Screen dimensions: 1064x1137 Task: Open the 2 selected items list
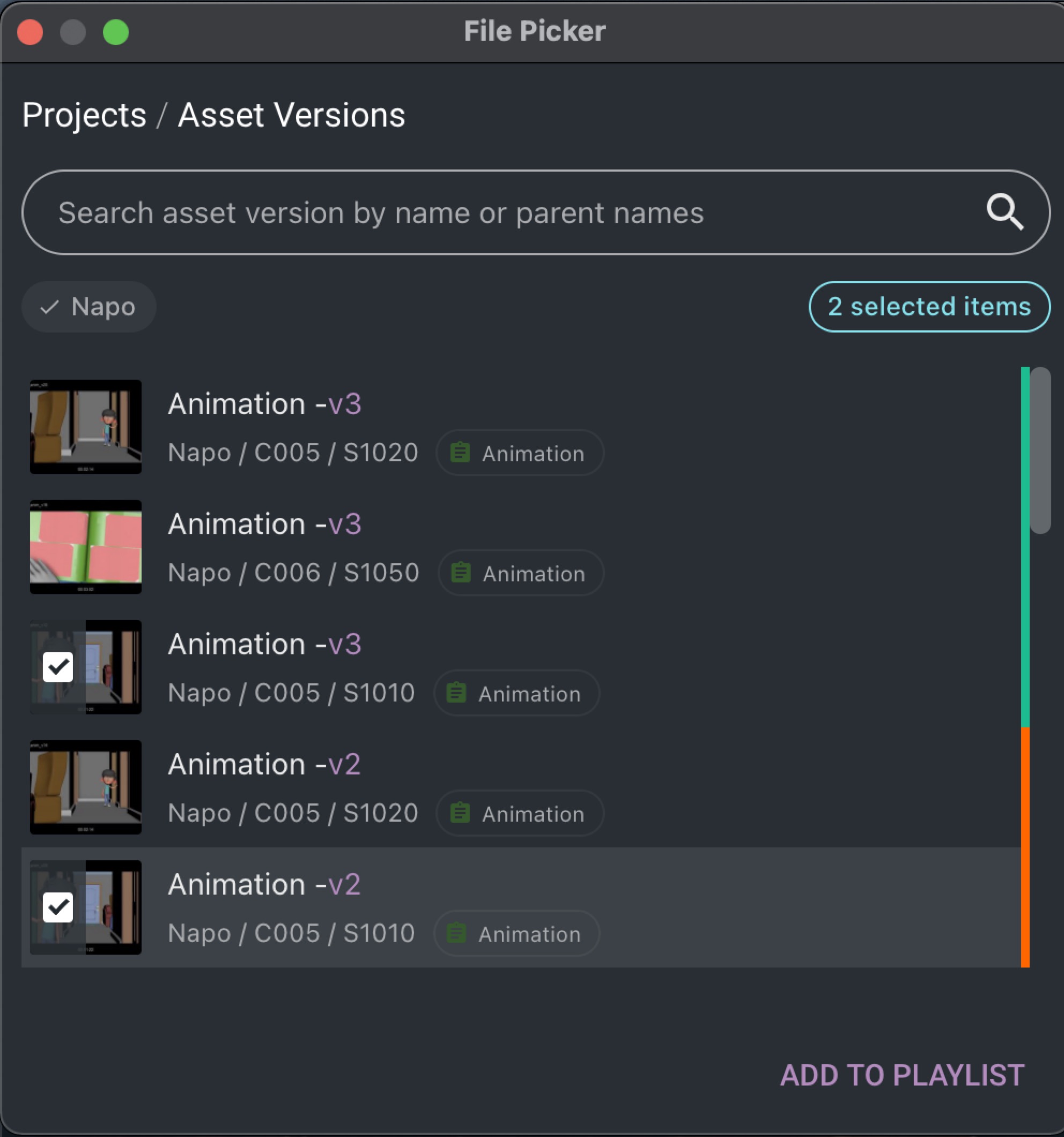coord(929,307)
